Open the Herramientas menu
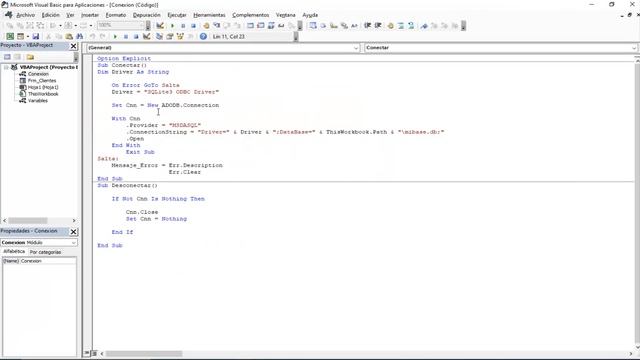The height and width of the screenshot is (360, 640). click(209, 15)
